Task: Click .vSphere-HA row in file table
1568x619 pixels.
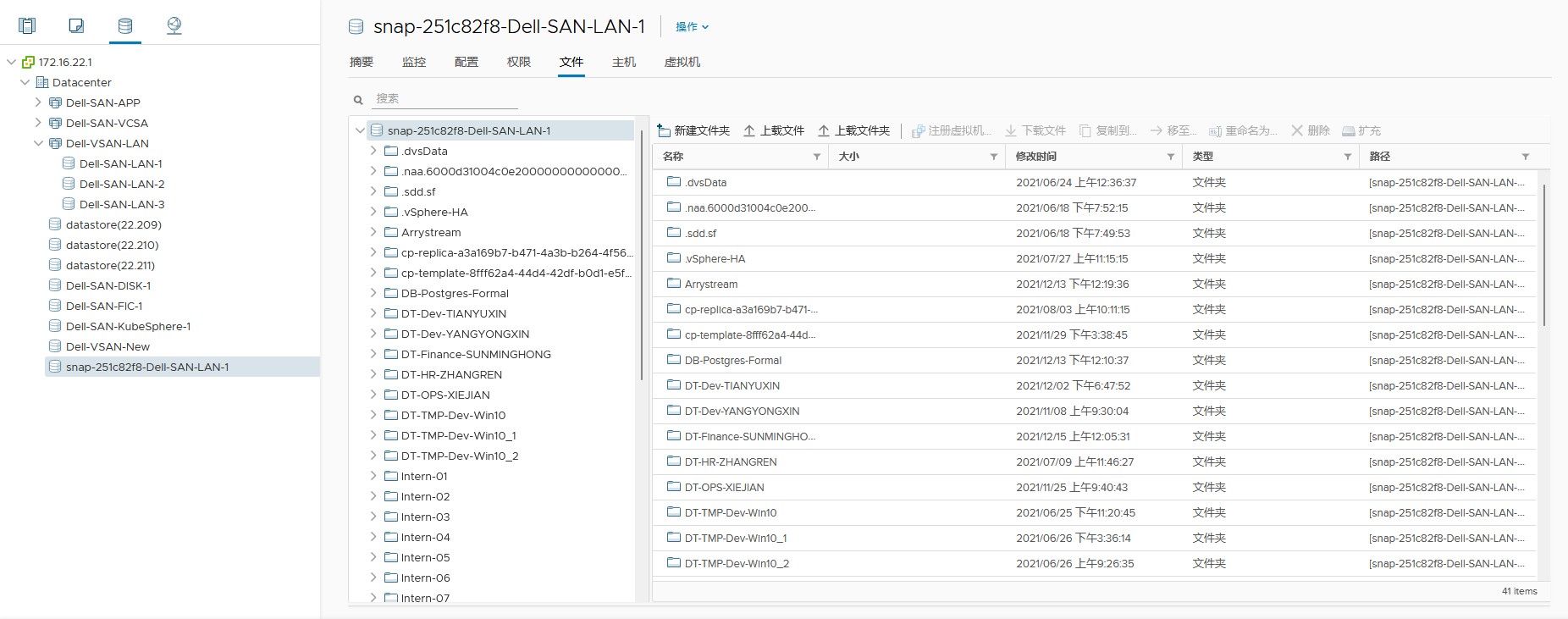Action: [1095, 258]
